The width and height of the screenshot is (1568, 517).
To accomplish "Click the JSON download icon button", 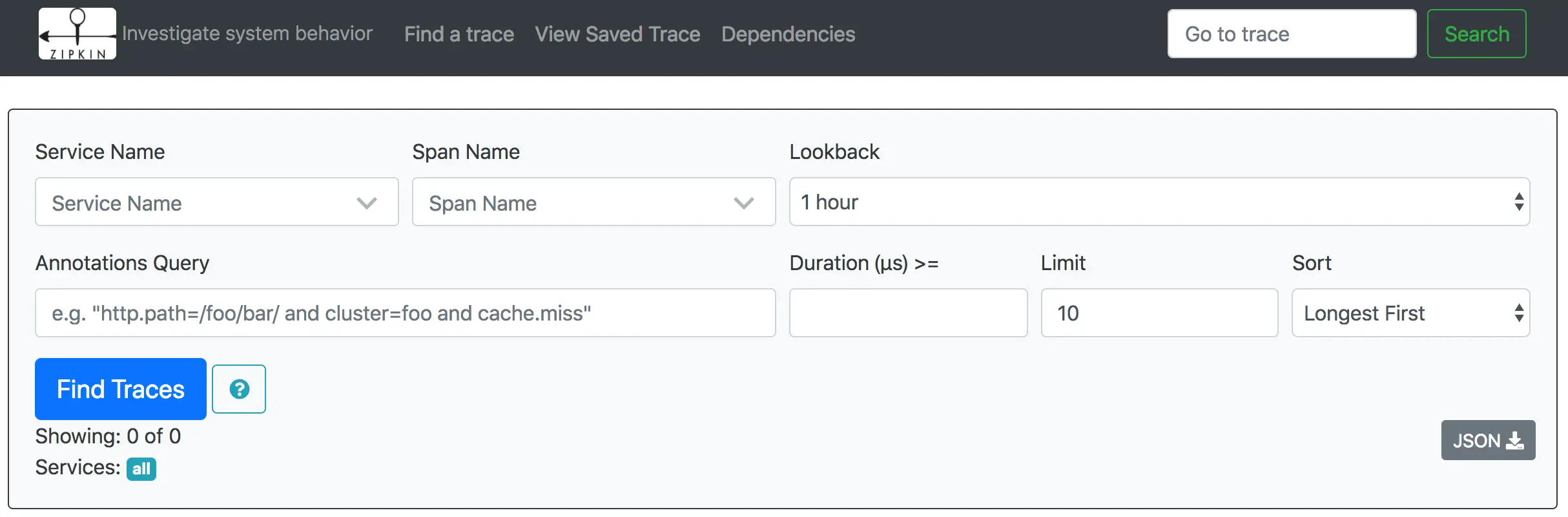I will [x=1488, y=440].
